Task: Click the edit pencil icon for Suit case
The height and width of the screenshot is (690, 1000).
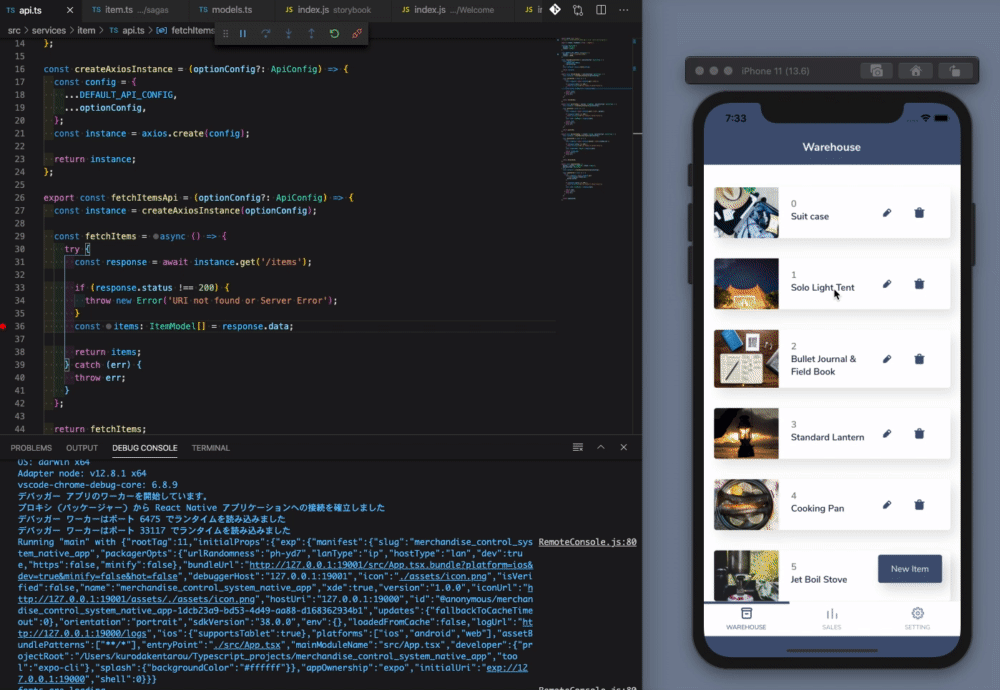Action: click(887, 212)
